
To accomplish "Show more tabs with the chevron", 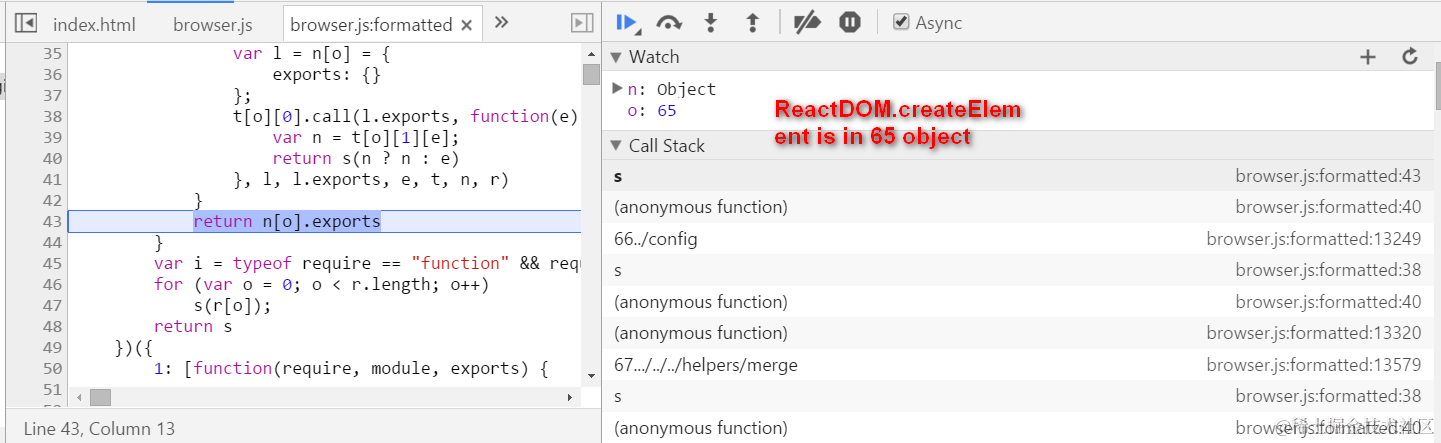I will tap(502, 22).
